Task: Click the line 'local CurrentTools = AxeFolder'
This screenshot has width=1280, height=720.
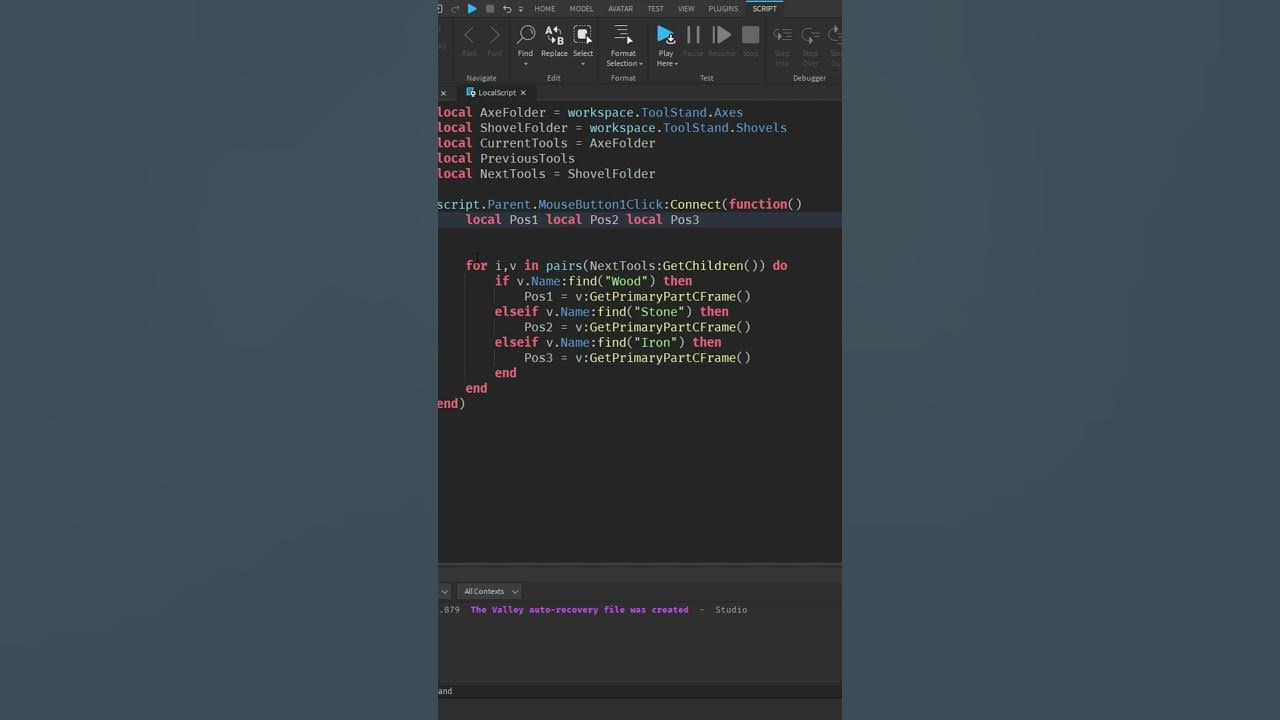Action: click(546, 143)
